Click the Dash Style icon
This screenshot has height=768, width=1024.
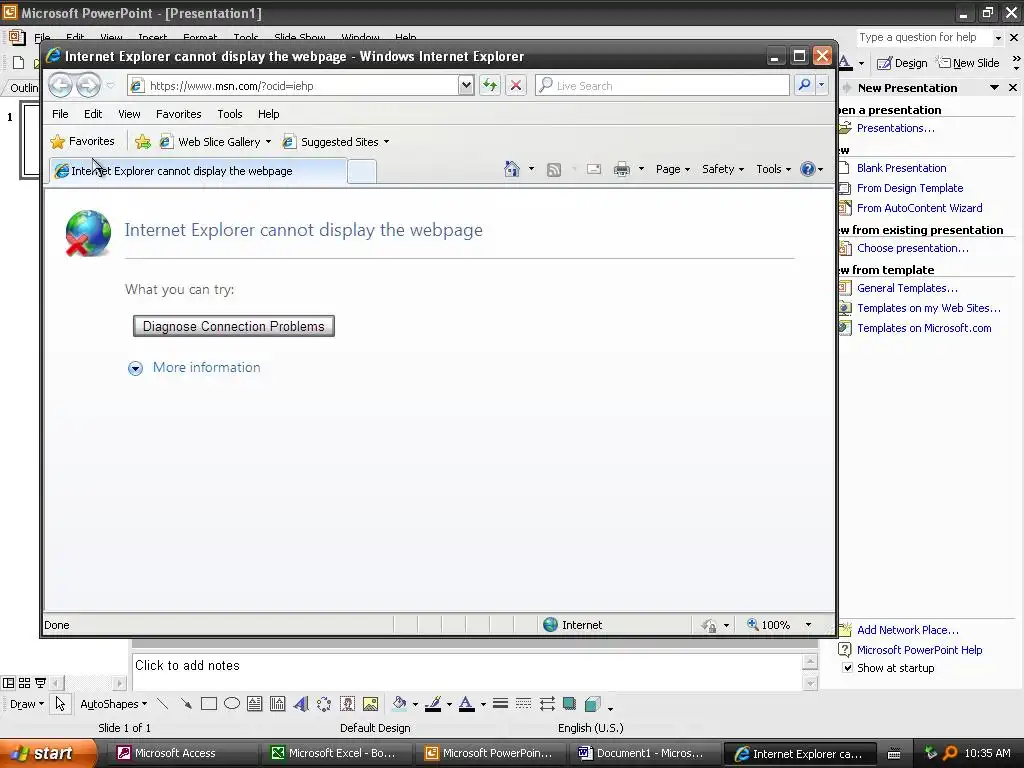pyautogui.click(x=523, y=704)
